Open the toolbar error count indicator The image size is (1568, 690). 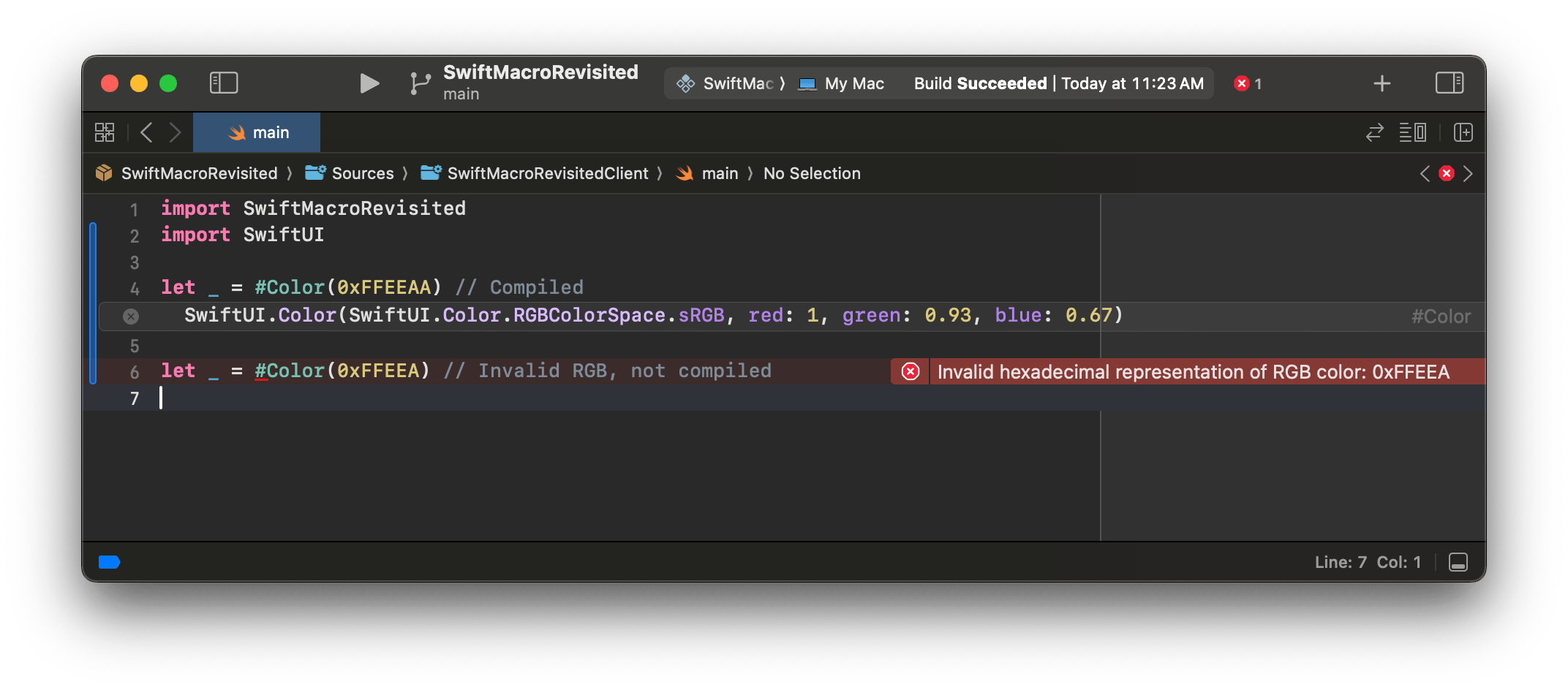[x=1247, y=83]
